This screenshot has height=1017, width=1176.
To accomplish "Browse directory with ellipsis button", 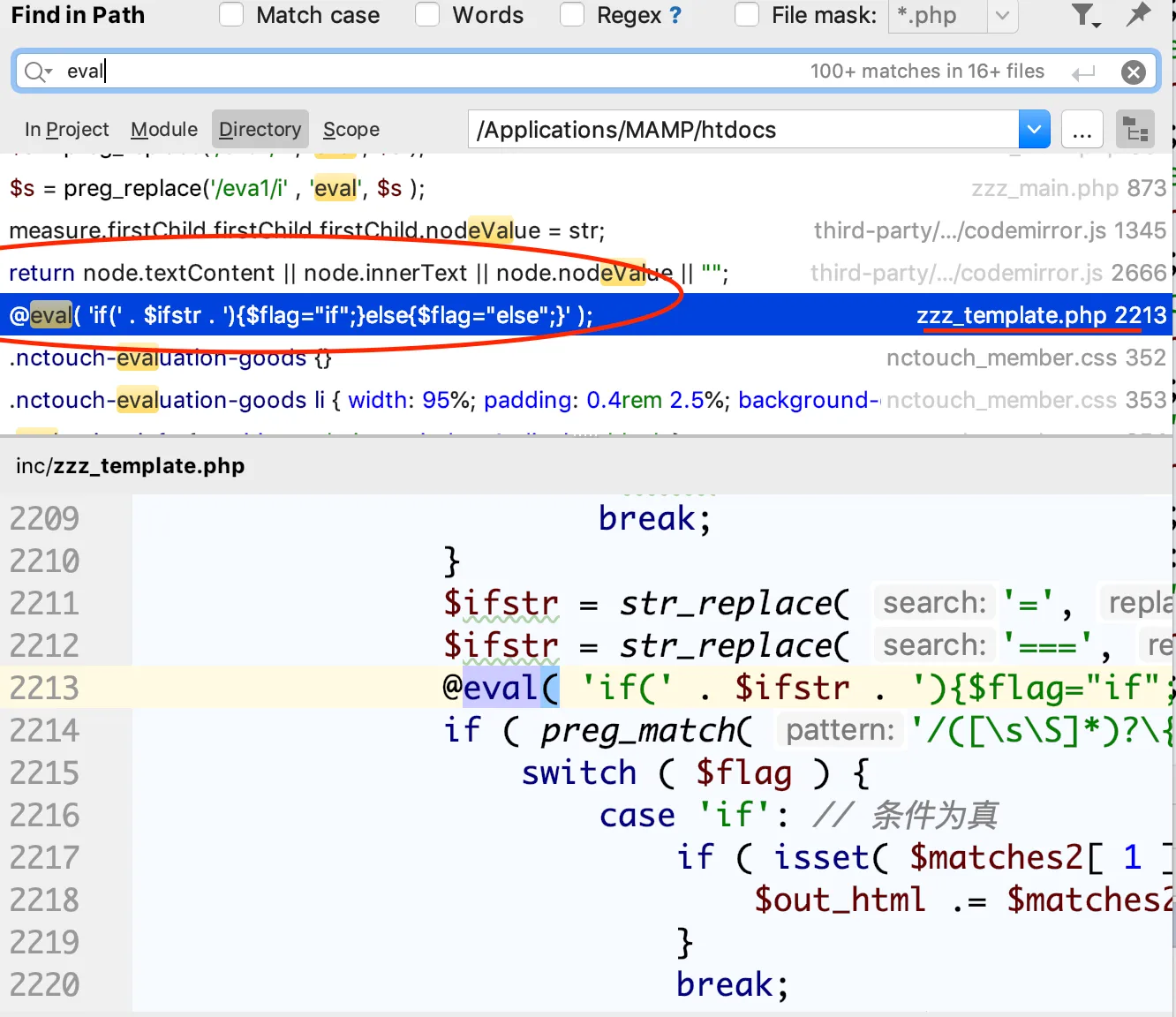I will [1082, 130].
